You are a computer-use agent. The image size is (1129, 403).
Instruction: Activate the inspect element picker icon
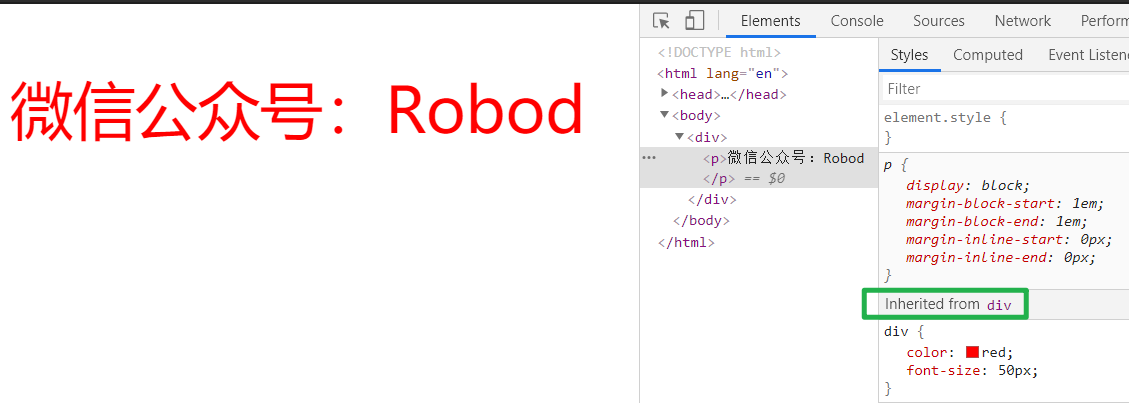click(661, 21)
